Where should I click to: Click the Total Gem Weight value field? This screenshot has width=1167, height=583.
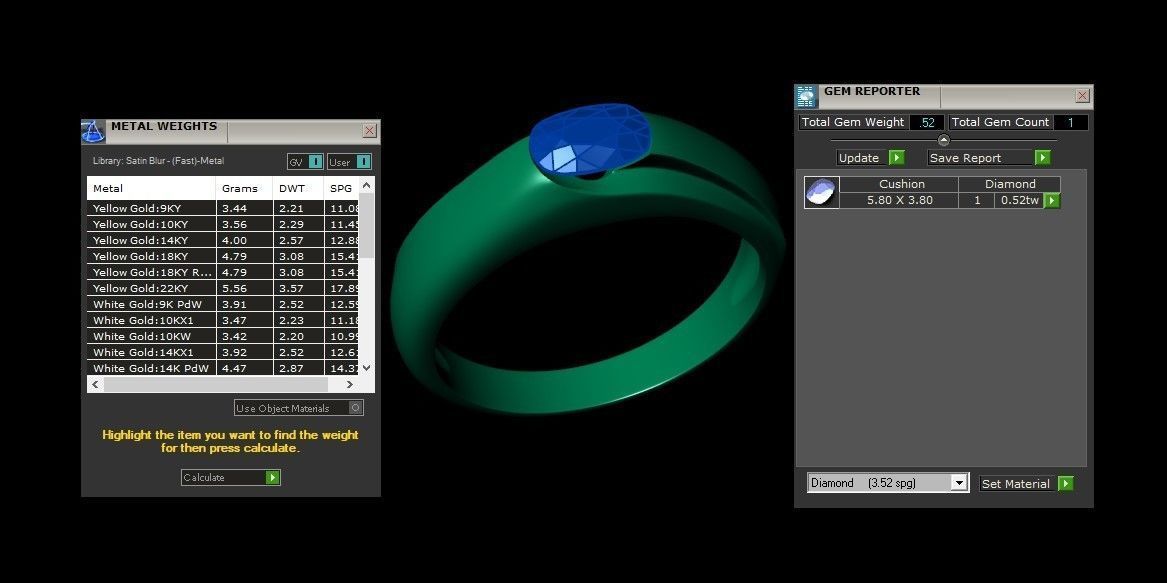coord(927,123)
